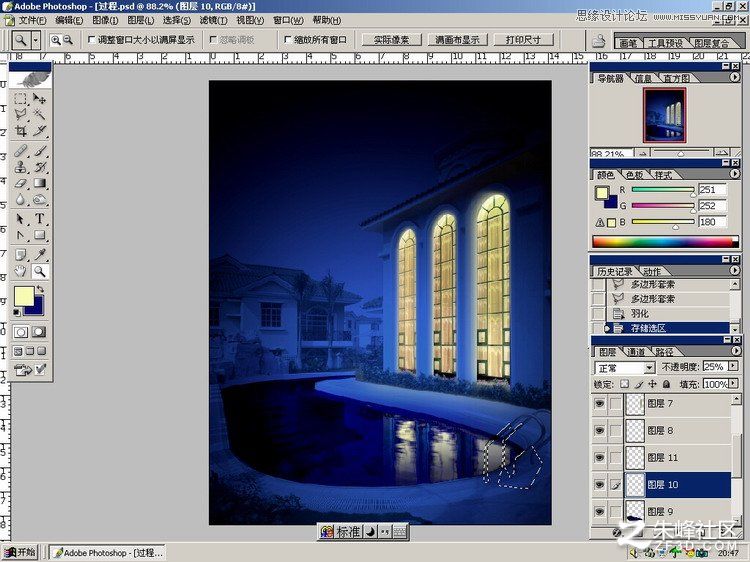The width and height of the screenshot is (750, 562).
Task: Open the fill 填充 slider arrow
Action: tap(733, 384)
